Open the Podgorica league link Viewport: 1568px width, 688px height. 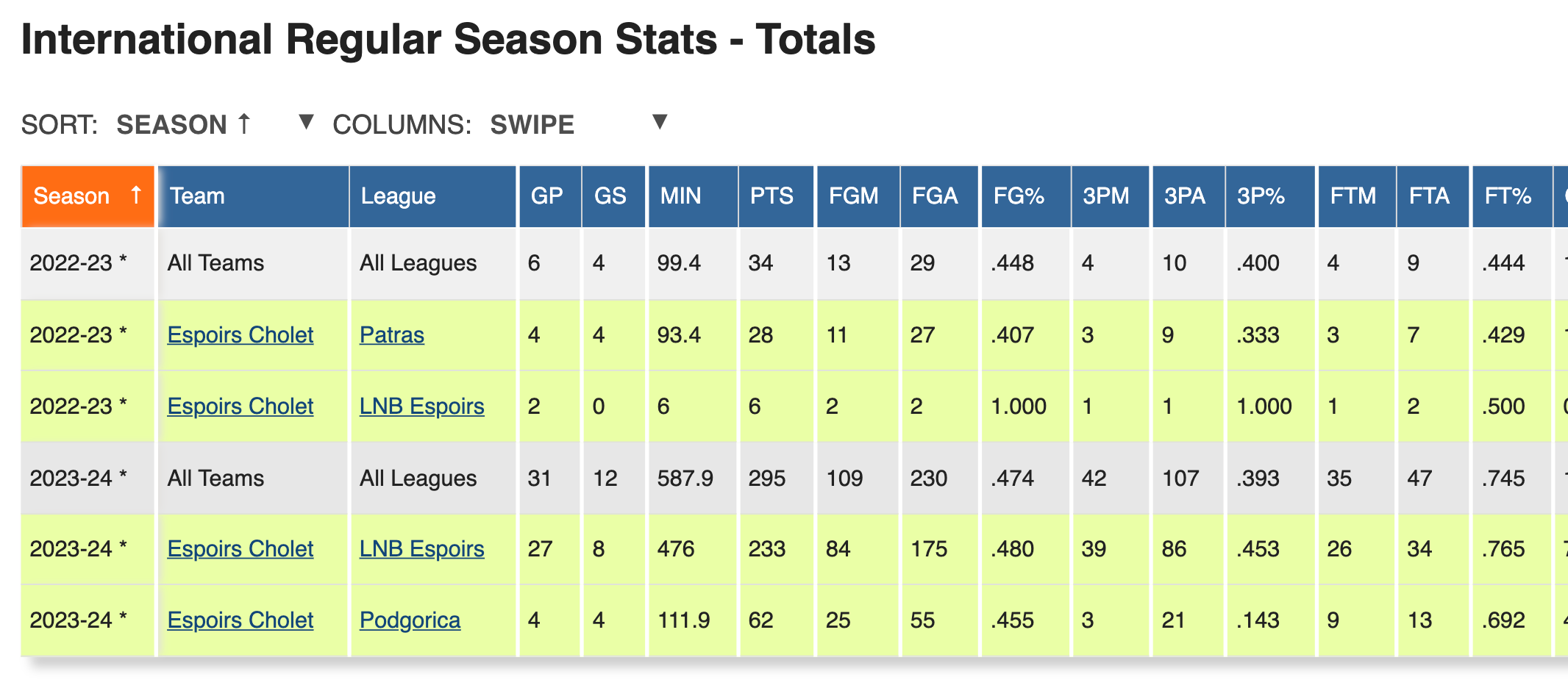point(410,620)
